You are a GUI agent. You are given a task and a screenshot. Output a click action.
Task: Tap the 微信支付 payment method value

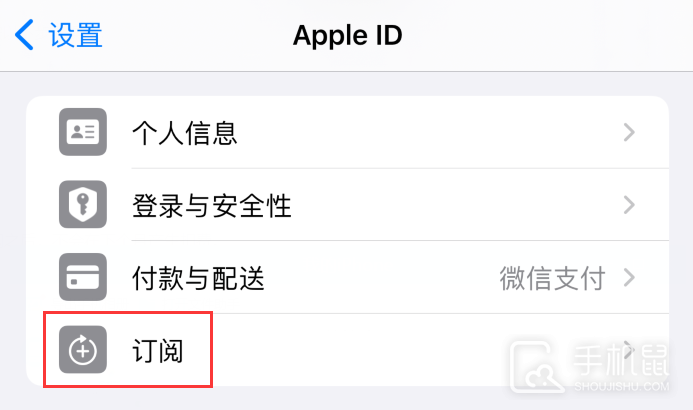(x=552, y=278)
